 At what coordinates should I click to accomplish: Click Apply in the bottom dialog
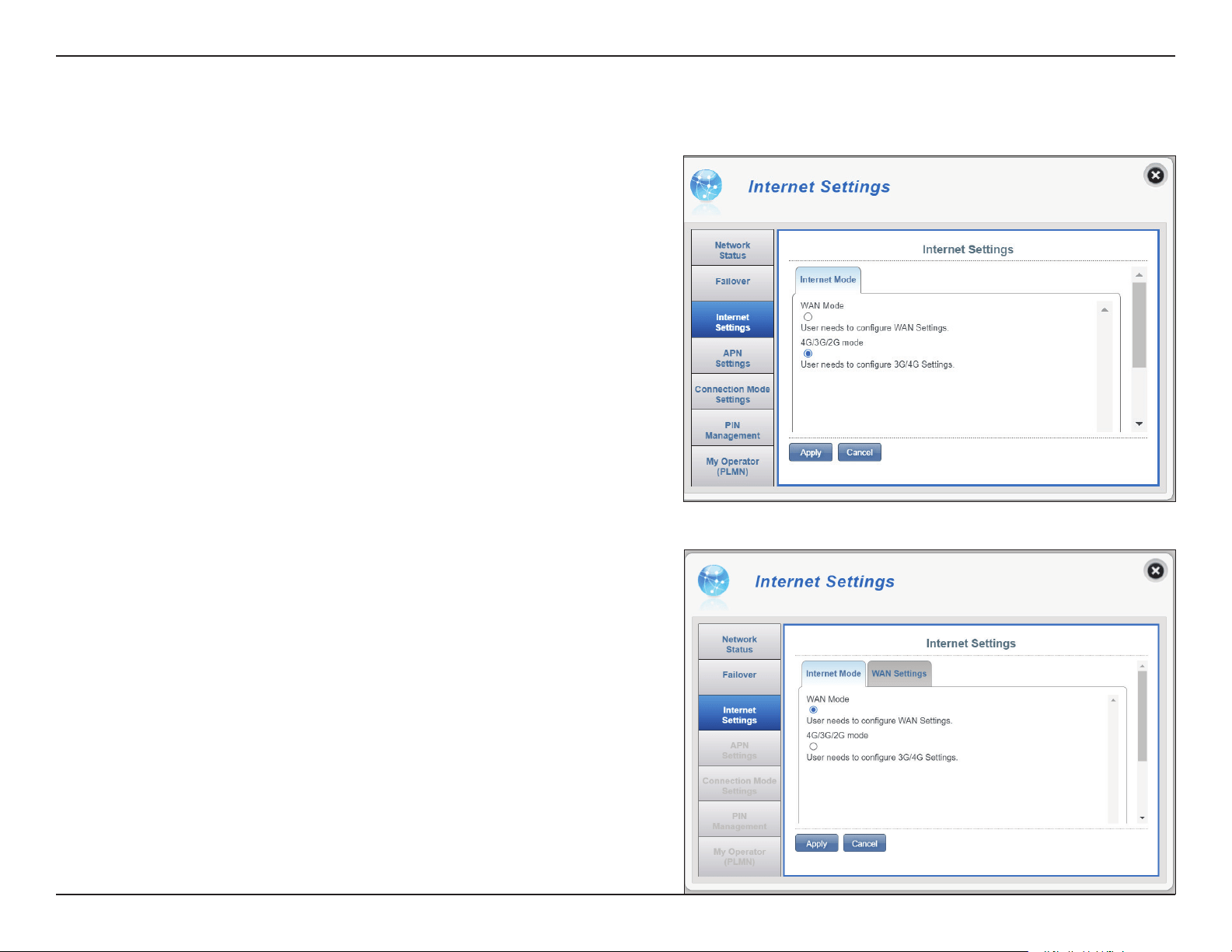[816, 843]
